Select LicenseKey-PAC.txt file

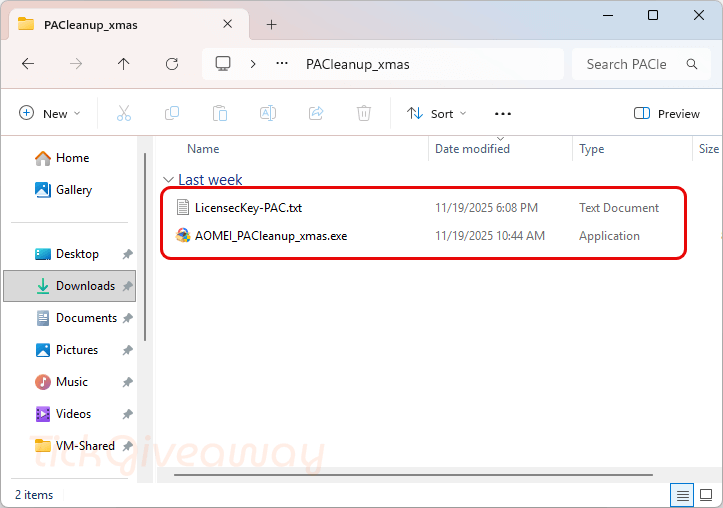248,208
